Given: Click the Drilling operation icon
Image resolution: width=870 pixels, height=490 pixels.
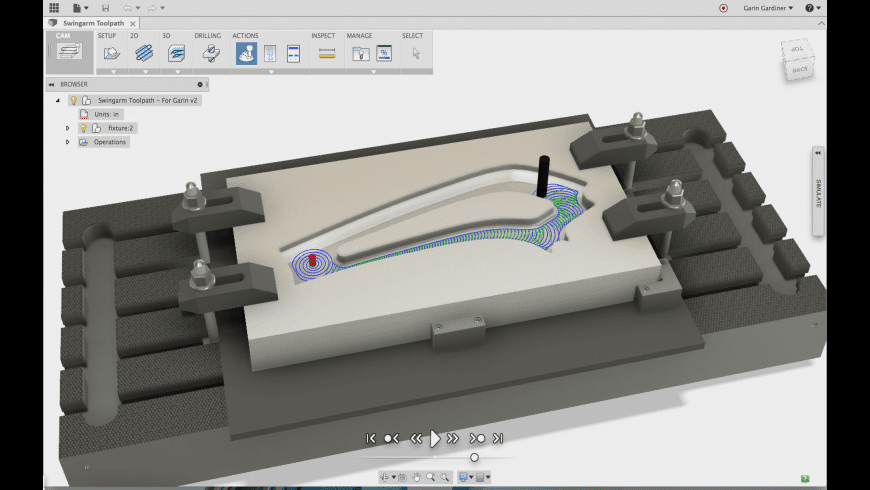Looking at the screenshot, I should coord(210,54).
